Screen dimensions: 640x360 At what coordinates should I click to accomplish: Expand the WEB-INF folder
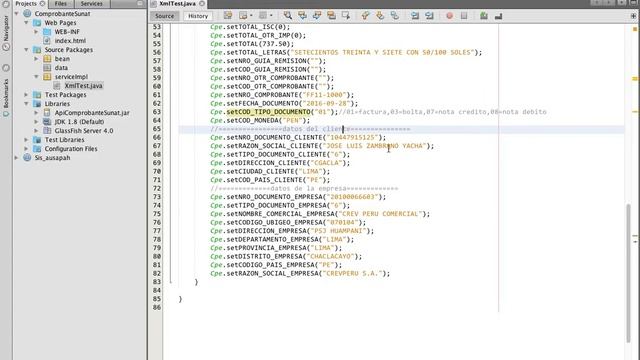pos(36,31)
